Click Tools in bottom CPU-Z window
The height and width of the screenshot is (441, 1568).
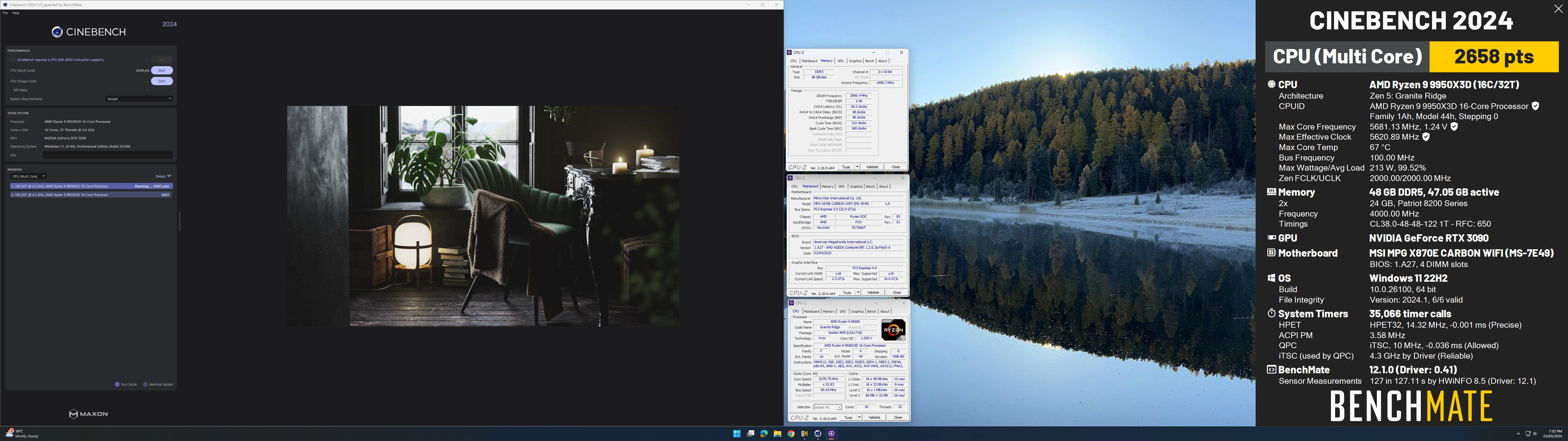(x=847, y=418)
